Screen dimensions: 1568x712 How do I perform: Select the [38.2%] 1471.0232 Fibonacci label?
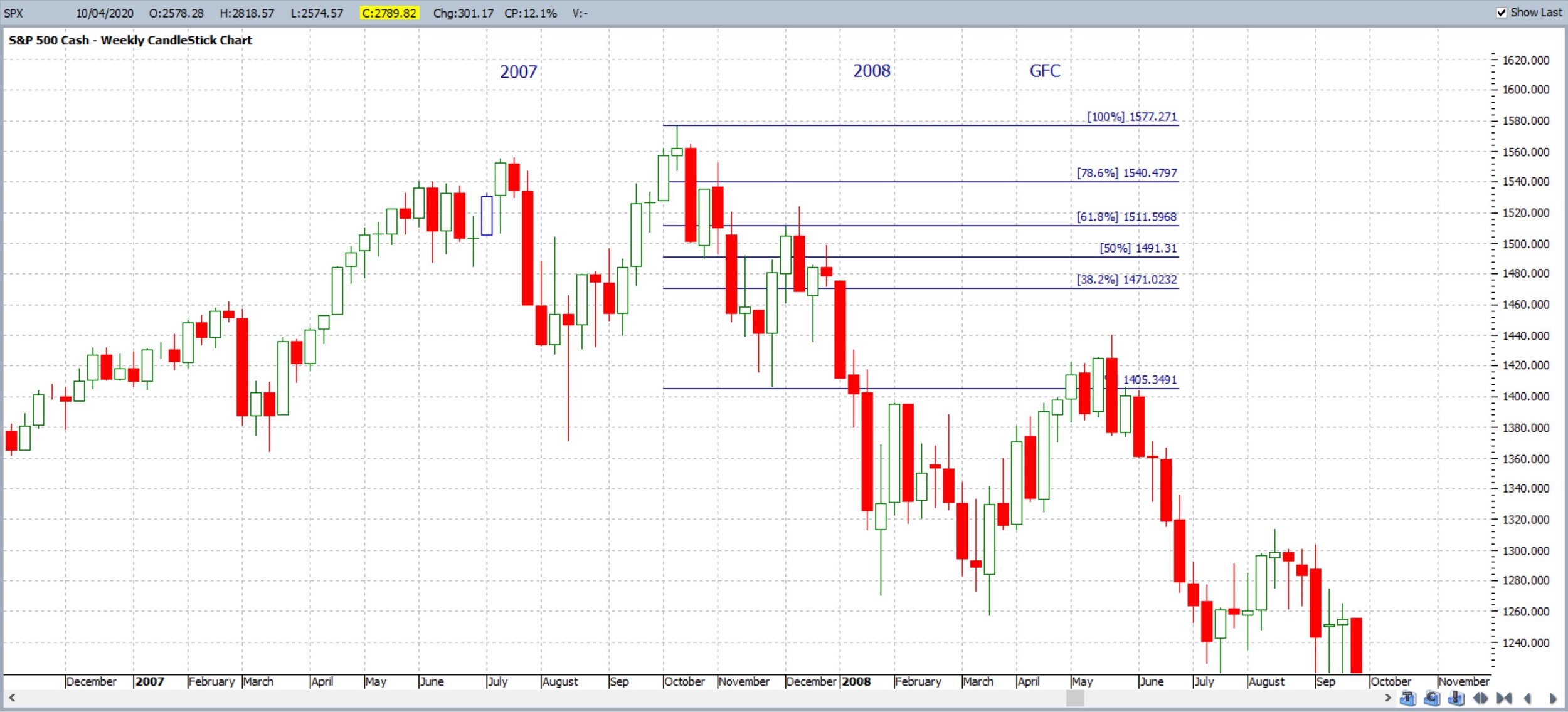coord(1127,280)
